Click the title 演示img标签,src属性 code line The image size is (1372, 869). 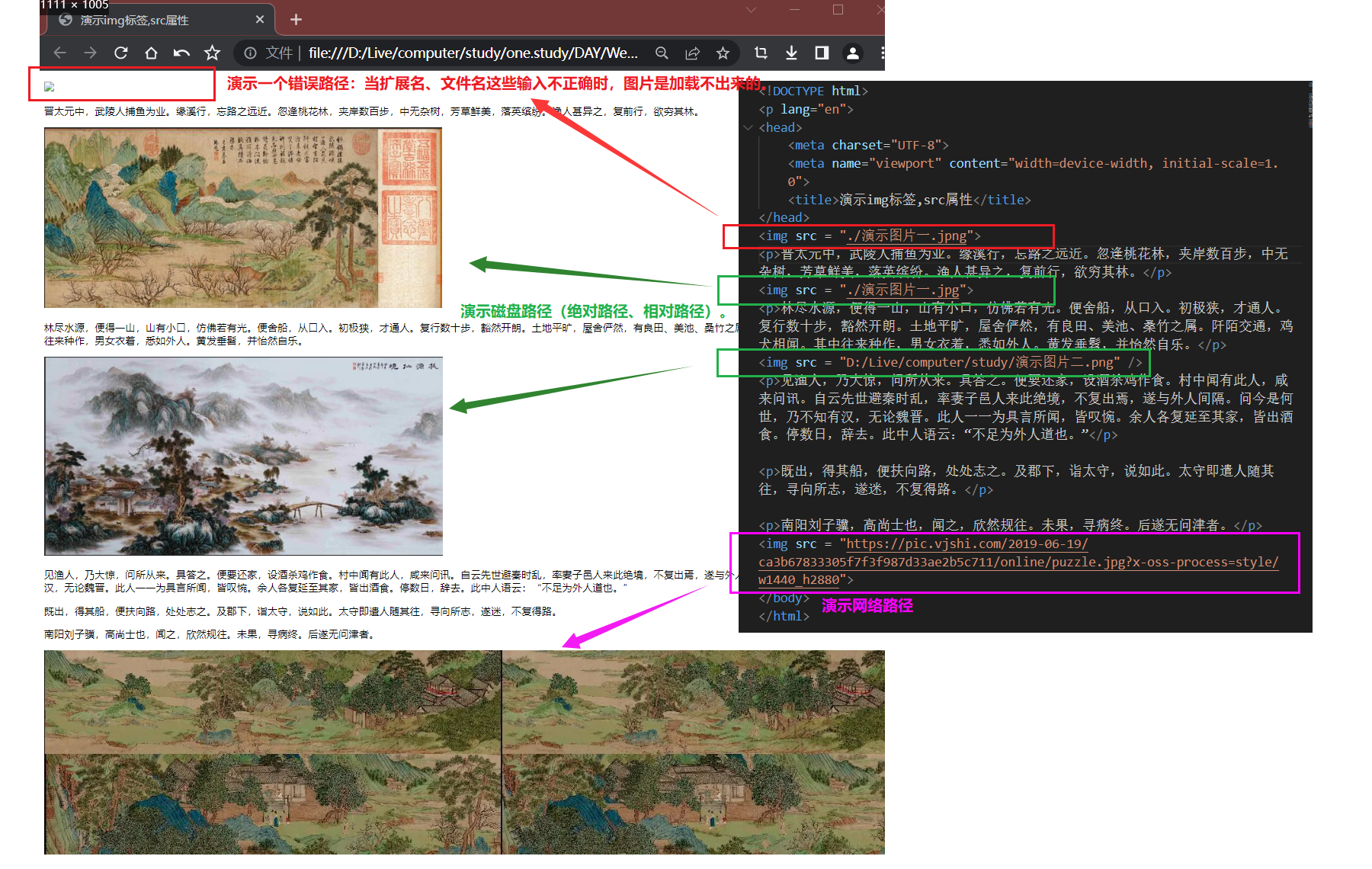[x=909, y=200]
